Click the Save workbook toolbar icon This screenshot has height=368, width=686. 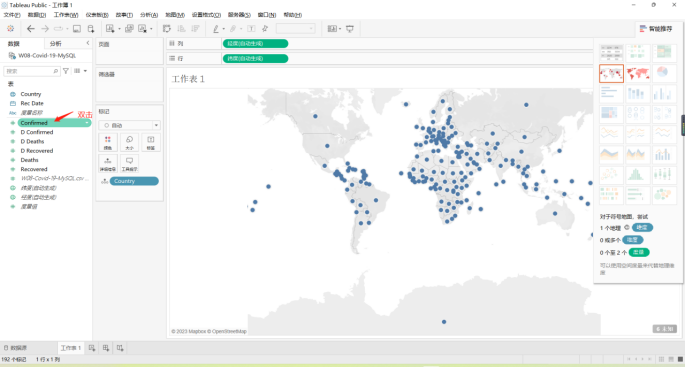(77, 29)
